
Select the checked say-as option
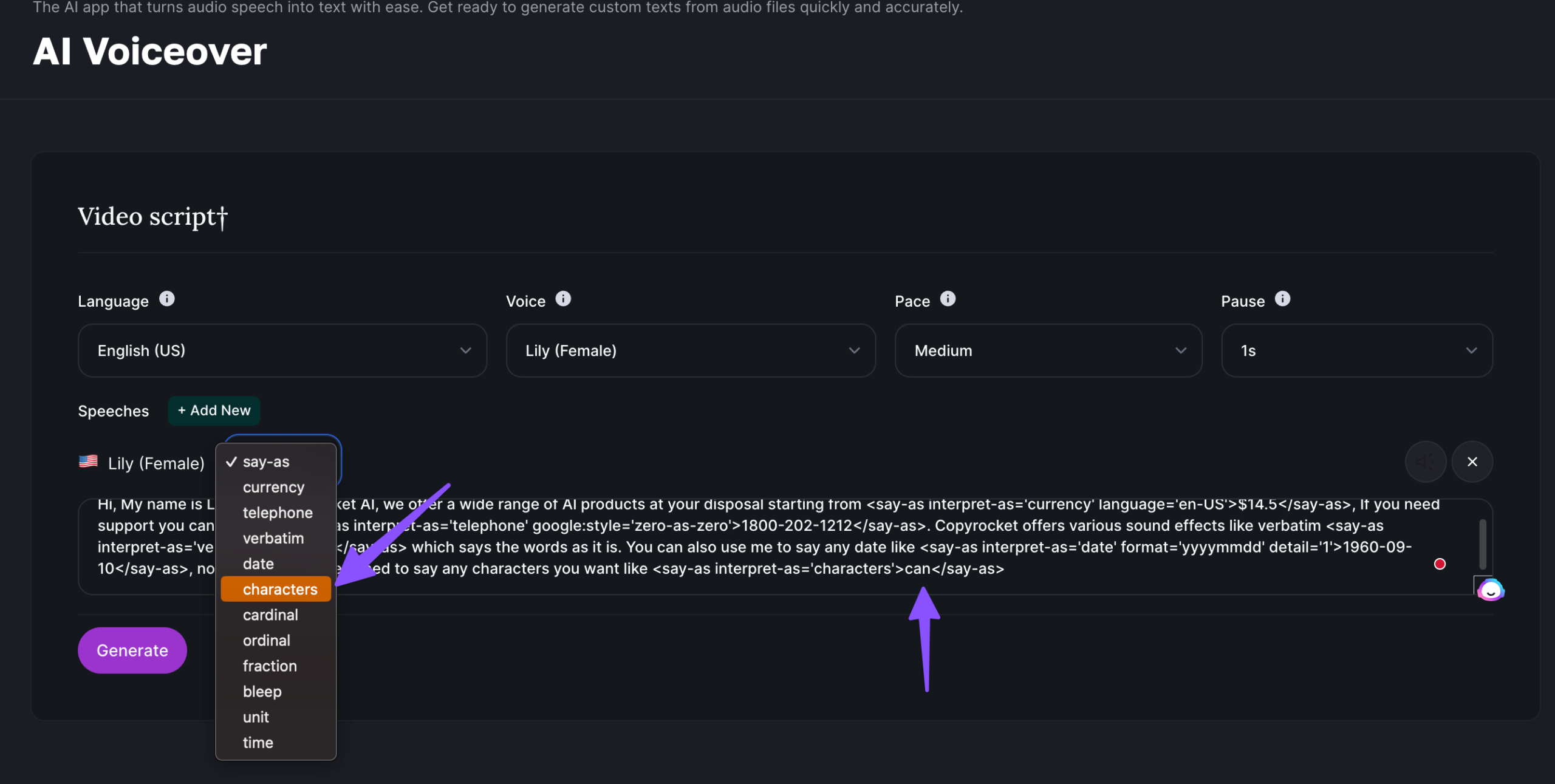(266, 462)
